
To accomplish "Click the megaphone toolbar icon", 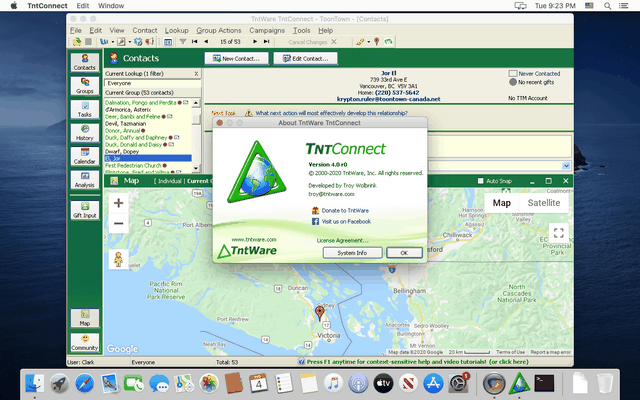I will coord(150,42).
